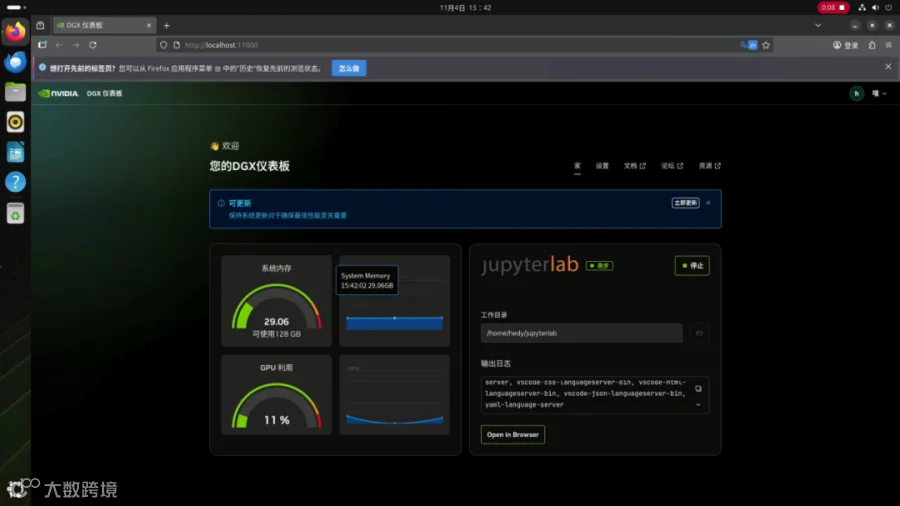This screenshot has height=506, width=900.
Task: Click the GPU utilization history chart
Action: (x=394, y=395)
